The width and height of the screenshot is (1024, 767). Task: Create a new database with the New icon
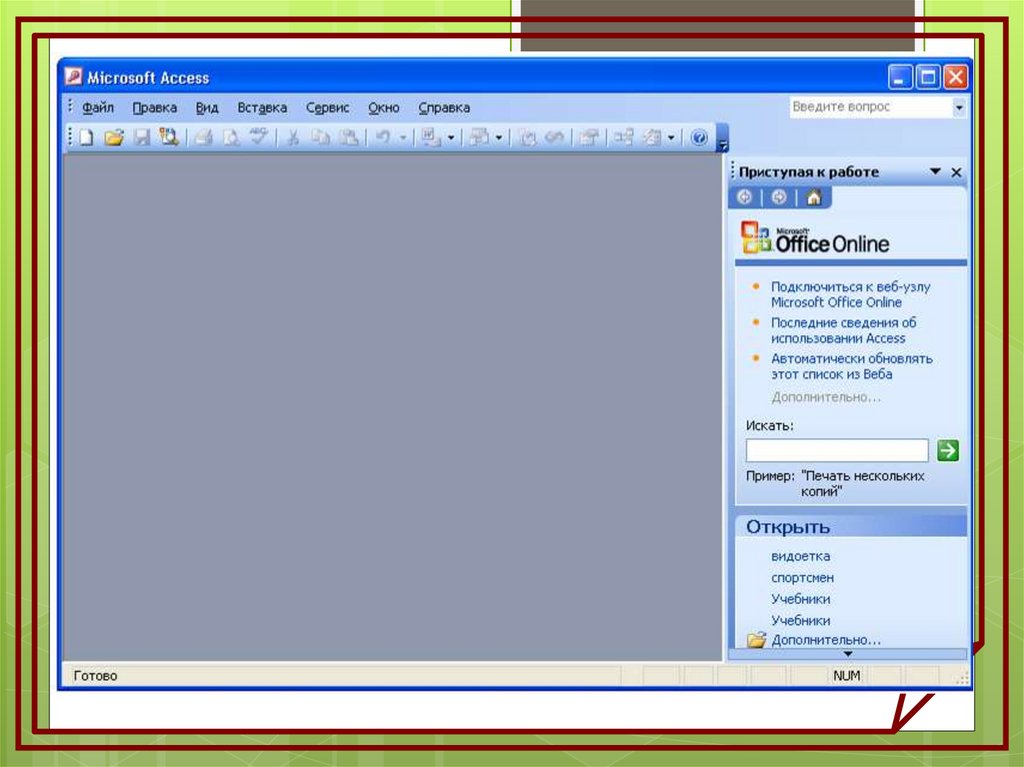(x=86, y=137)
